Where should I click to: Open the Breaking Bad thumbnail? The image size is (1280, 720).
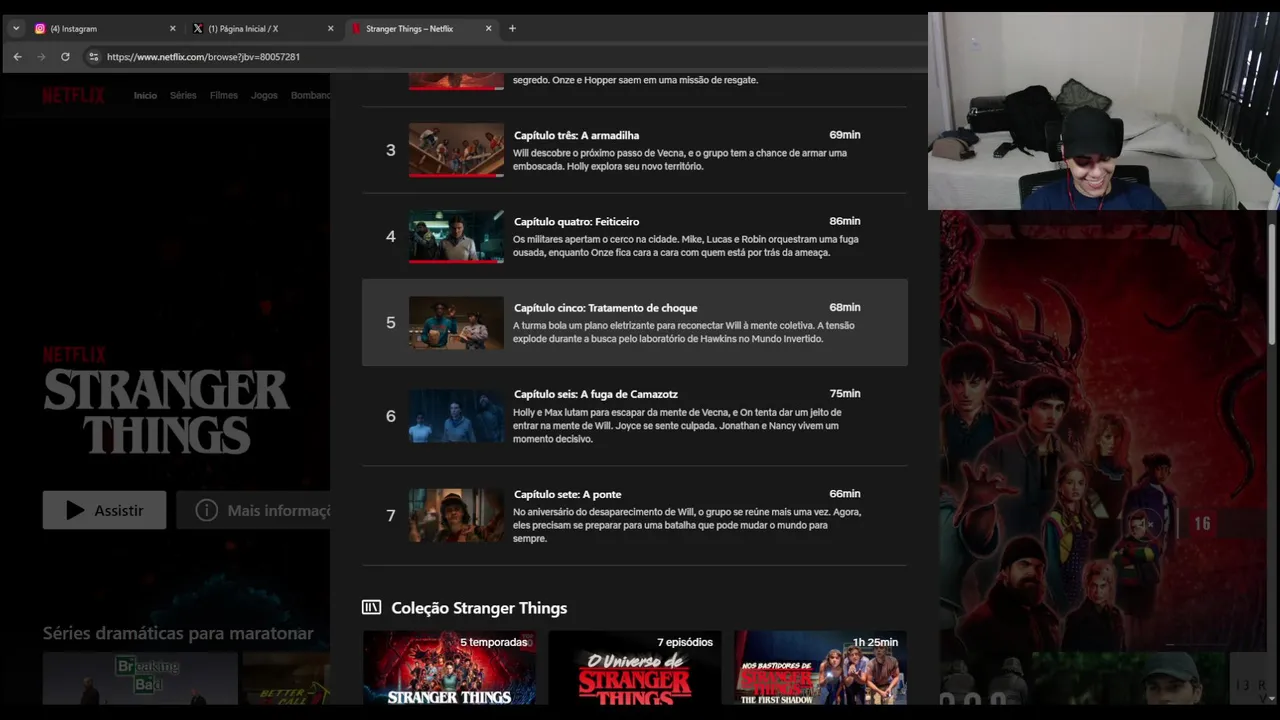(x=140, y=678)
